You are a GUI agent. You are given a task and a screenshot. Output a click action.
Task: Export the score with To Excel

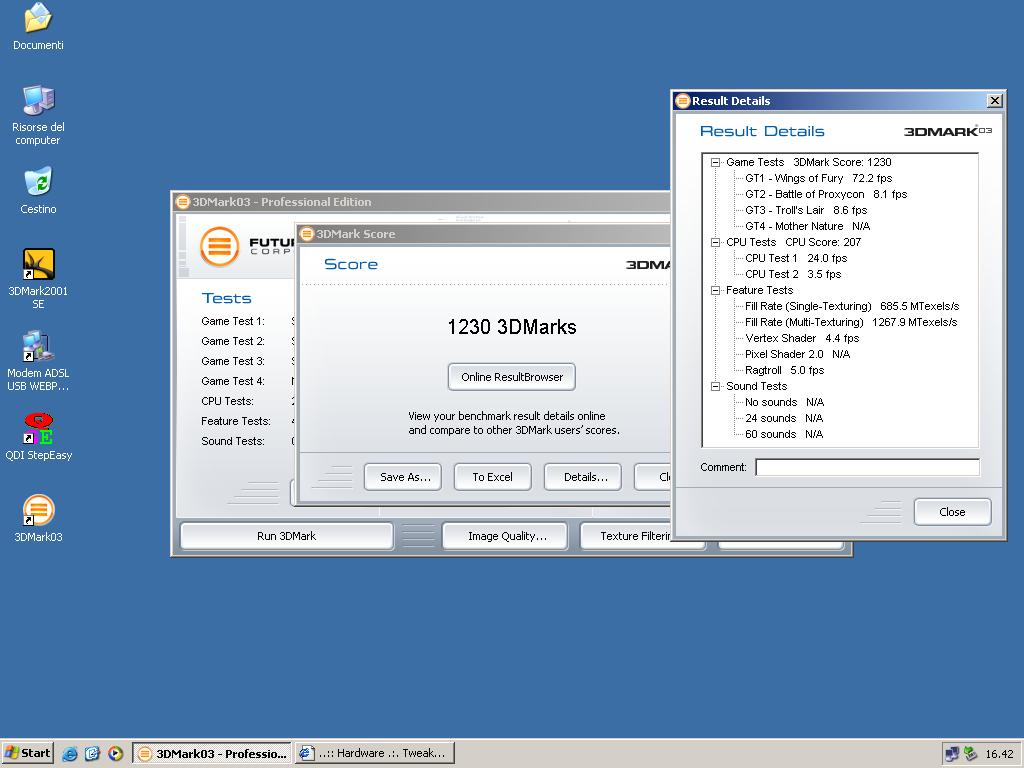click(x=492, y=477)
